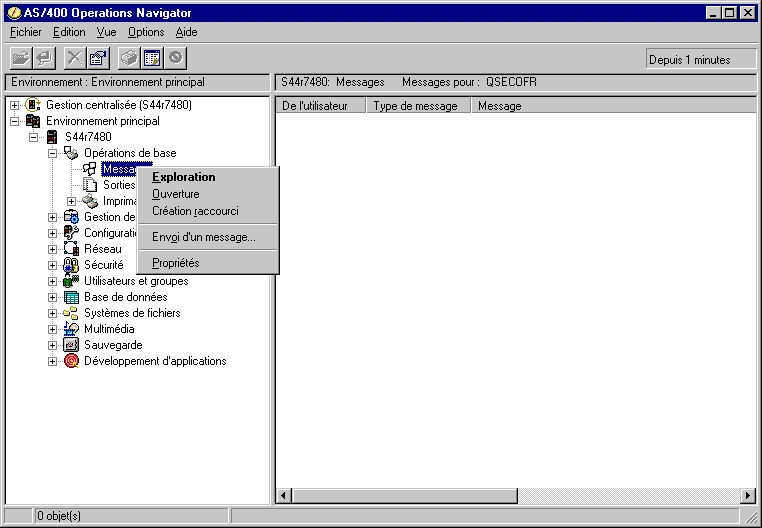Click the S44r7480 server icon
The image size is (762, 528).
click(x=52, y=137)
